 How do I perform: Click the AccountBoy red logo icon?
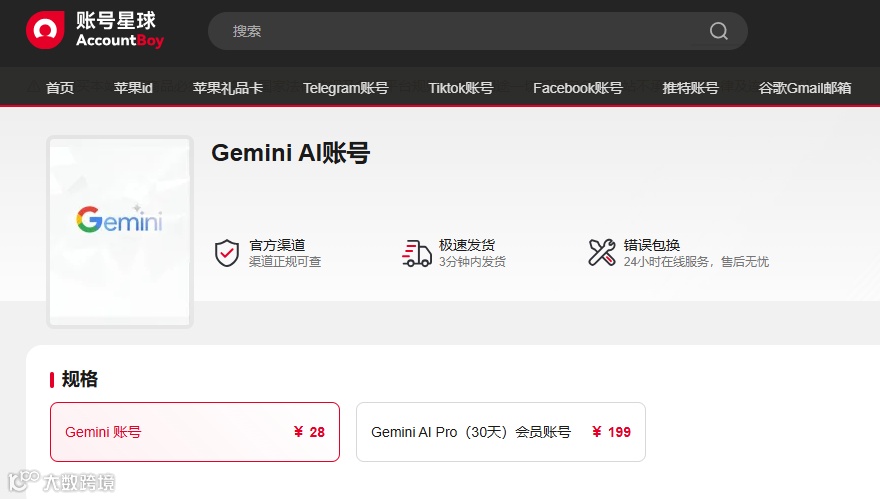pos(45,30)
